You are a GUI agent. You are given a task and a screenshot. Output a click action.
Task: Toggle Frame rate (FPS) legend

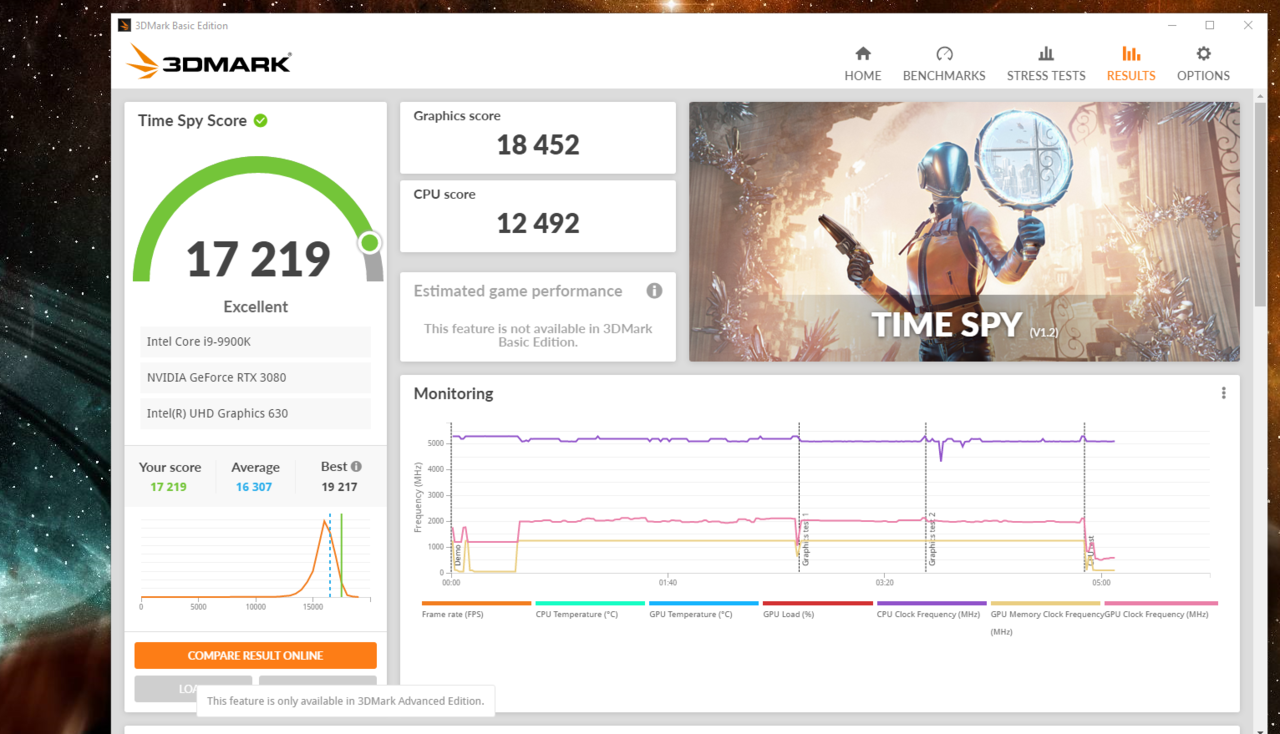pos(476,609)
